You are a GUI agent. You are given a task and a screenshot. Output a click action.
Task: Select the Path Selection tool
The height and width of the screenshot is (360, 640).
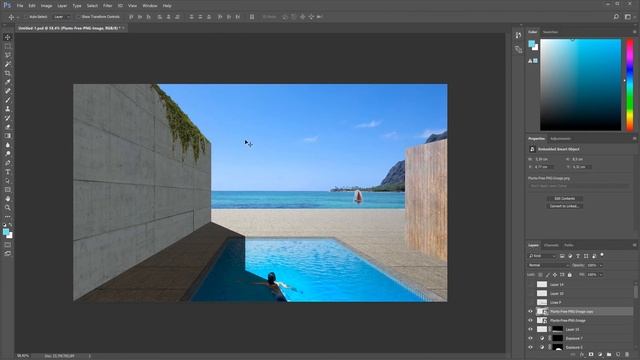tap(8, 181)
